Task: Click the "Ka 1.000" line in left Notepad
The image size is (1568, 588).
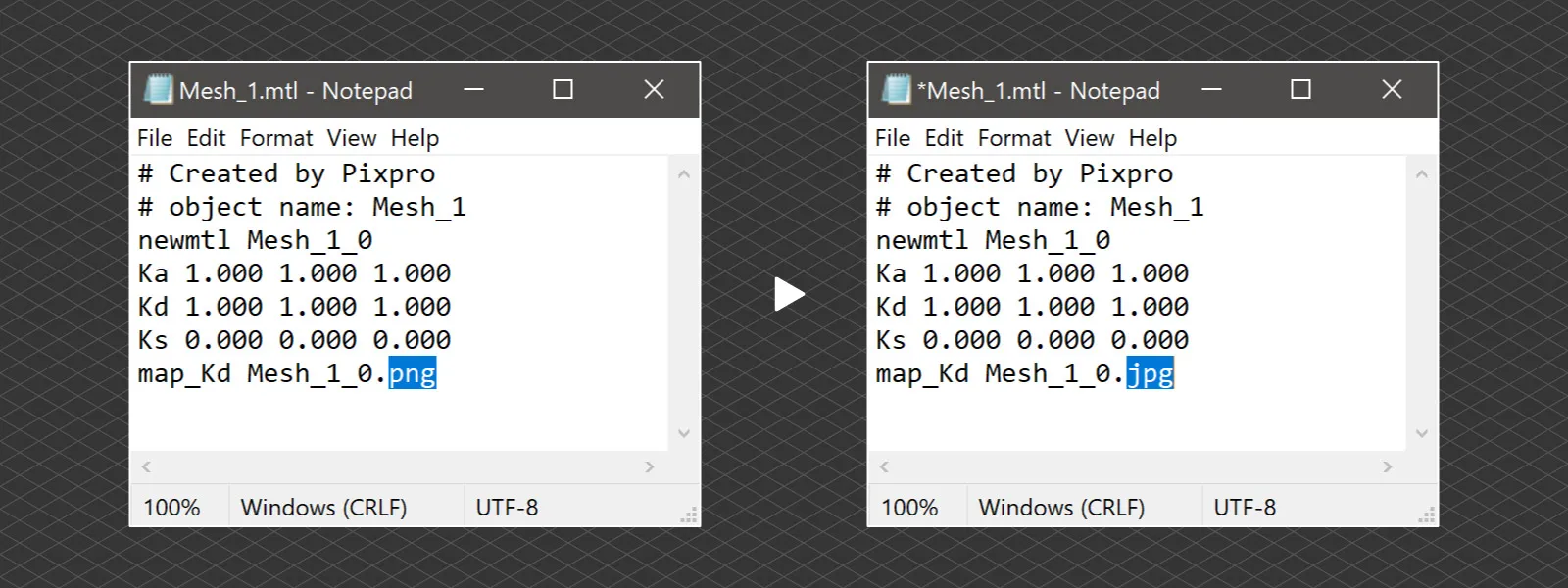Action: pyautogui.click(x=294, y=273)
